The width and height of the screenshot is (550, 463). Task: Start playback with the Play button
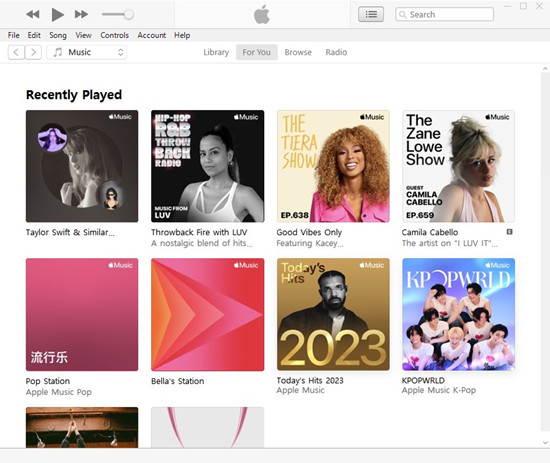click(58, 14)
